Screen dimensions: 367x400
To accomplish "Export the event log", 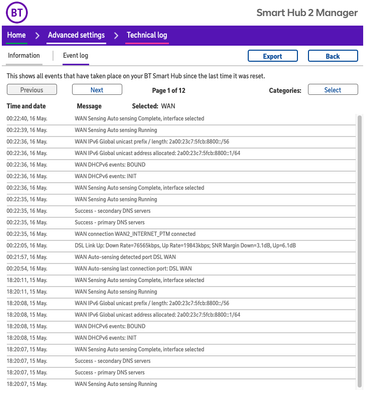I will click(x=273, y=56).
